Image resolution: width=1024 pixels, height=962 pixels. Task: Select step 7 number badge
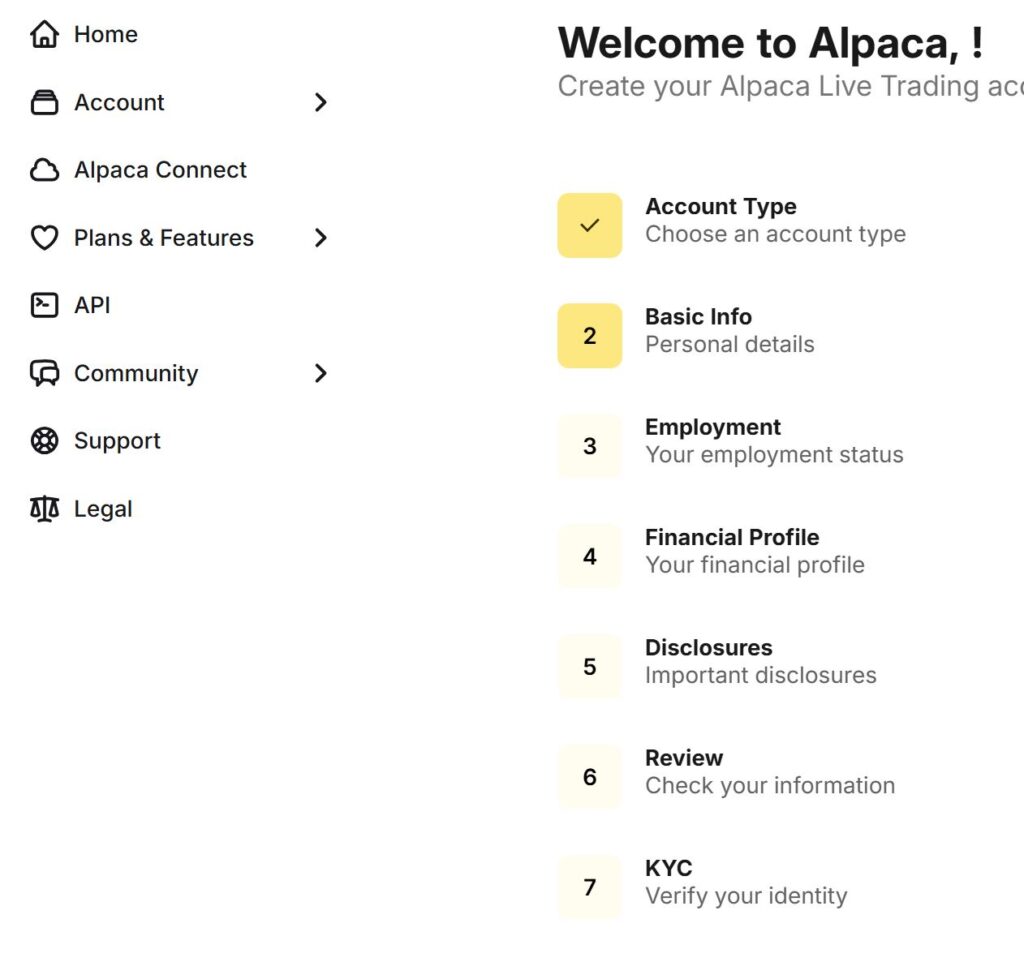590,888
